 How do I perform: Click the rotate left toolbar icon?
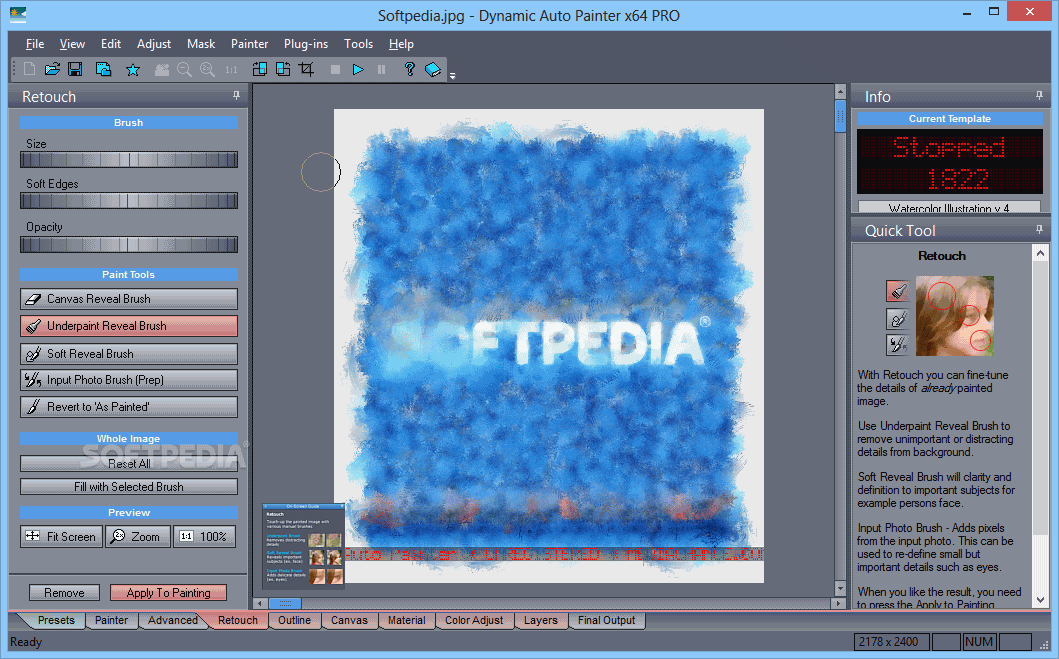(x=259, y=69)
